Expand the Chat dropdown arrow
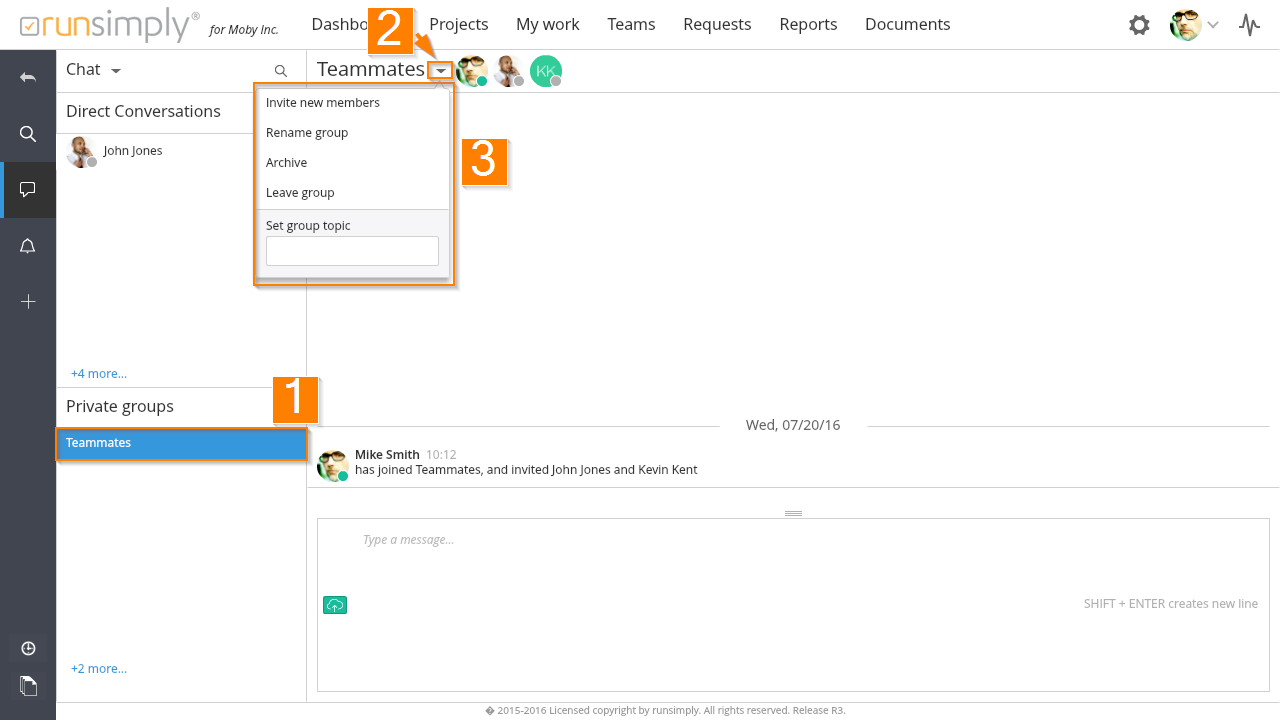This screenshot has height=720, width=1280. tap(116, 71)
